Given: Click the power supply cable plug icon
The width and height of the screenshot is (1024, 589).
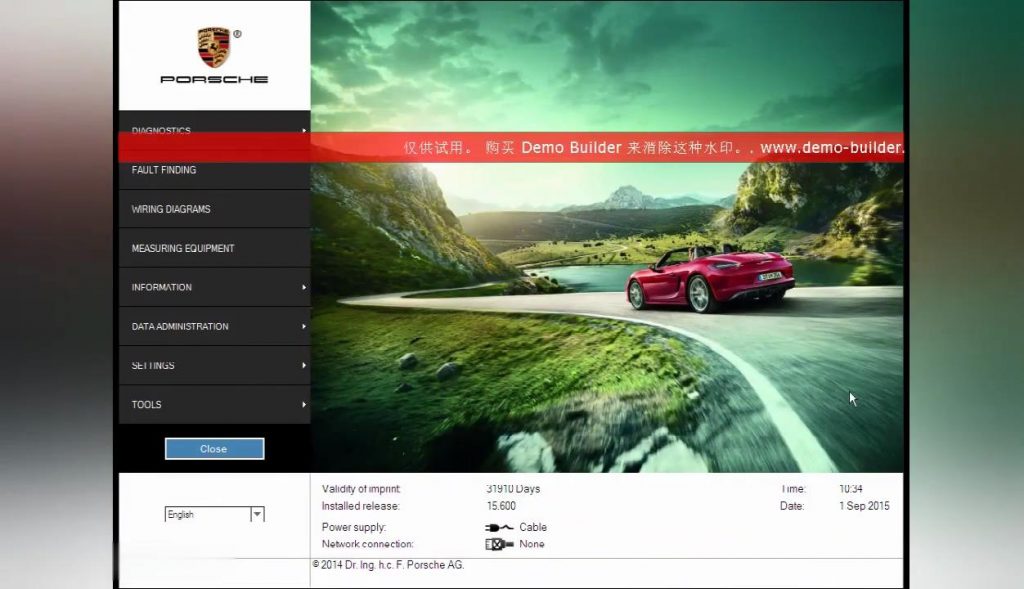Looking at the screenshot, I should [499, 527].
